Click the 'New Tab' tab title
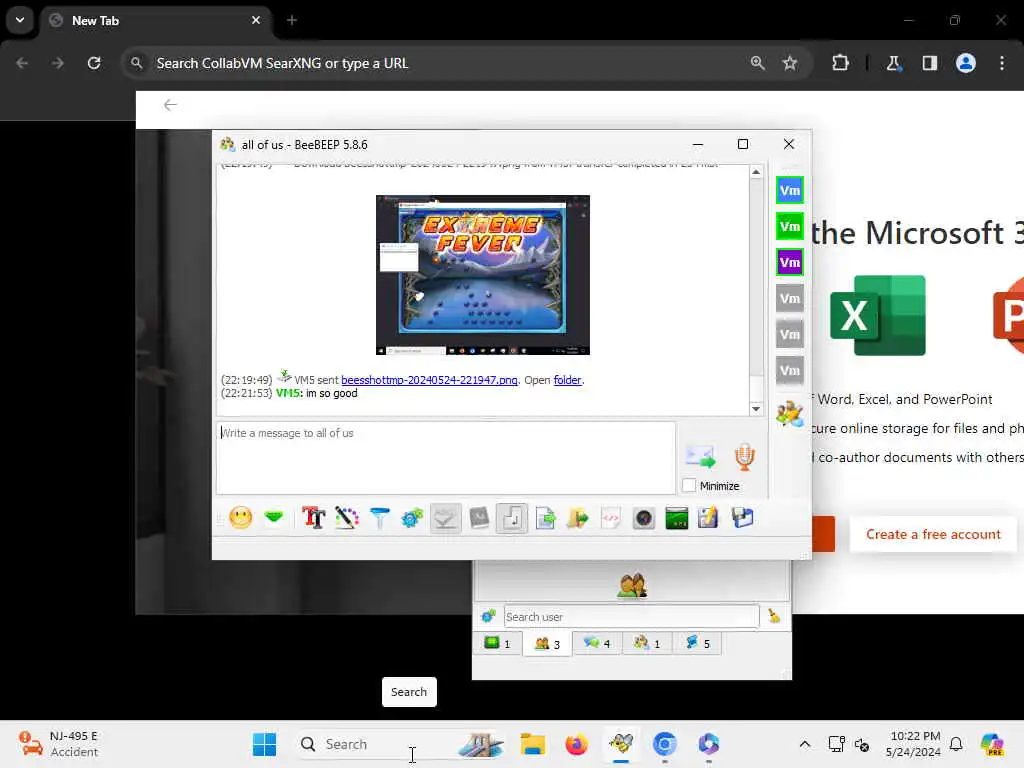Image resolution: width=1024 pixels, height=768 pixels. click(95, 20)
